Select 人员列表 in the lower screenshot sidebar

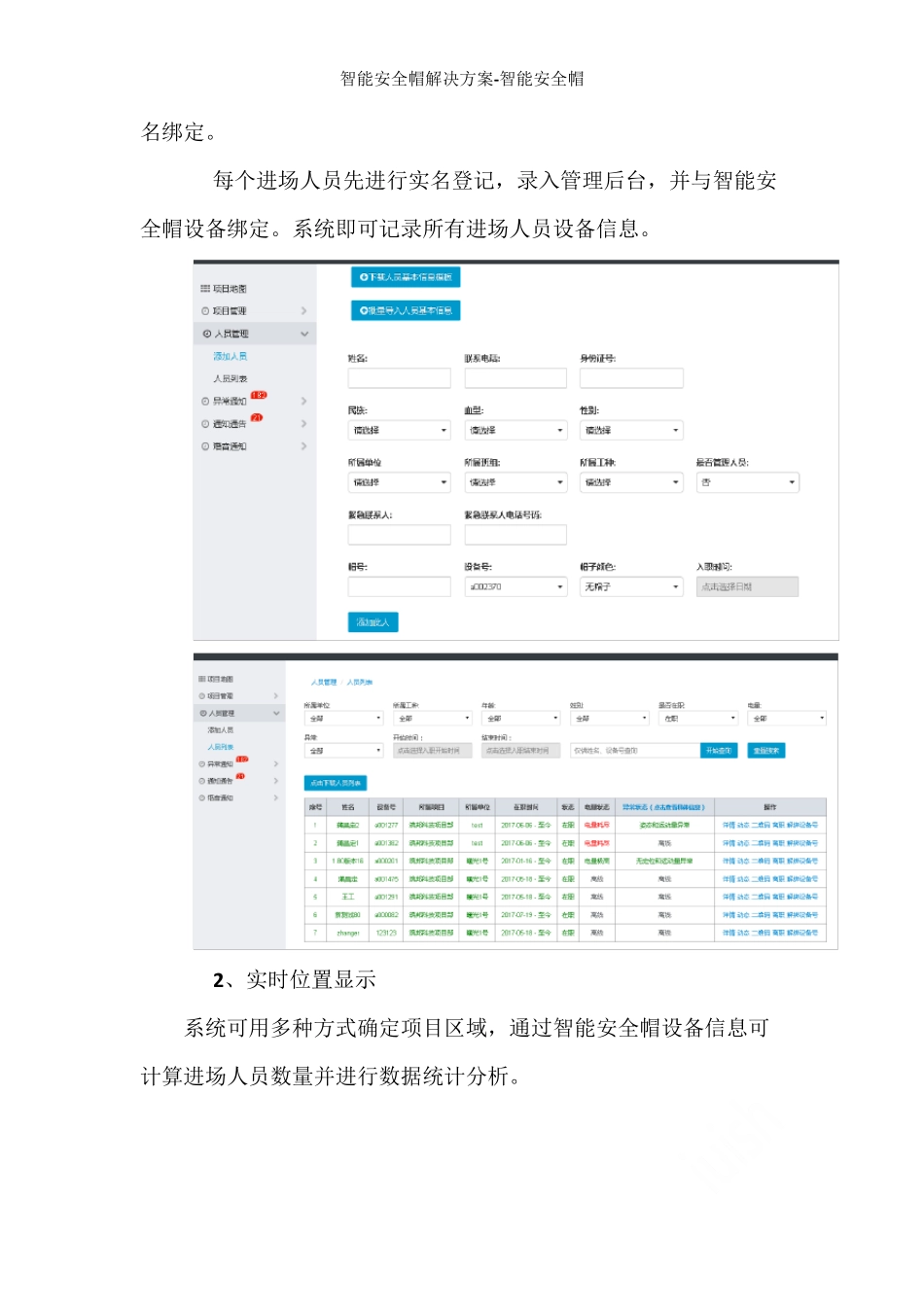click(x=220, y=747)
